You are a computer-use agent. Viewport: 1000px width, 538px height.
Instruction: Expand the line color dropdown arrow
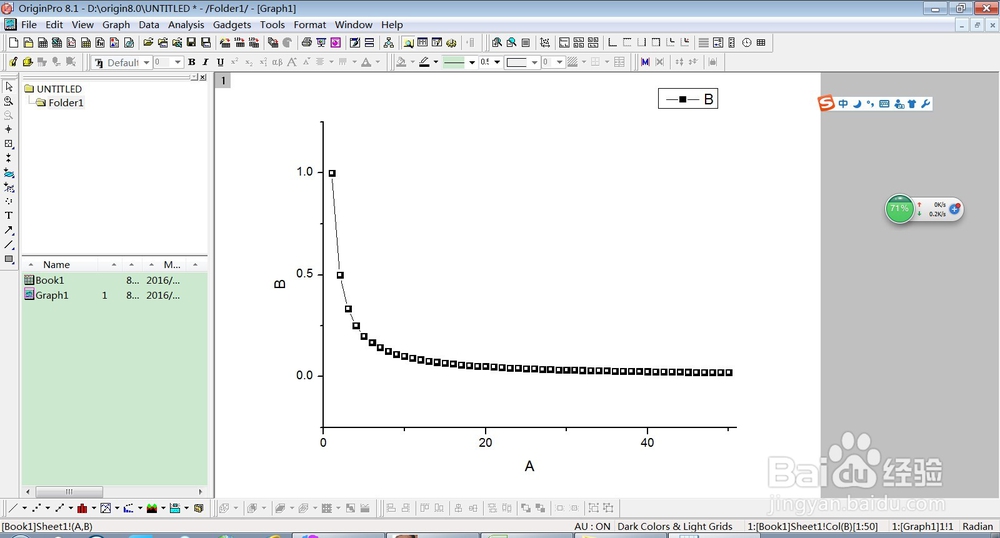click(436, 62)
